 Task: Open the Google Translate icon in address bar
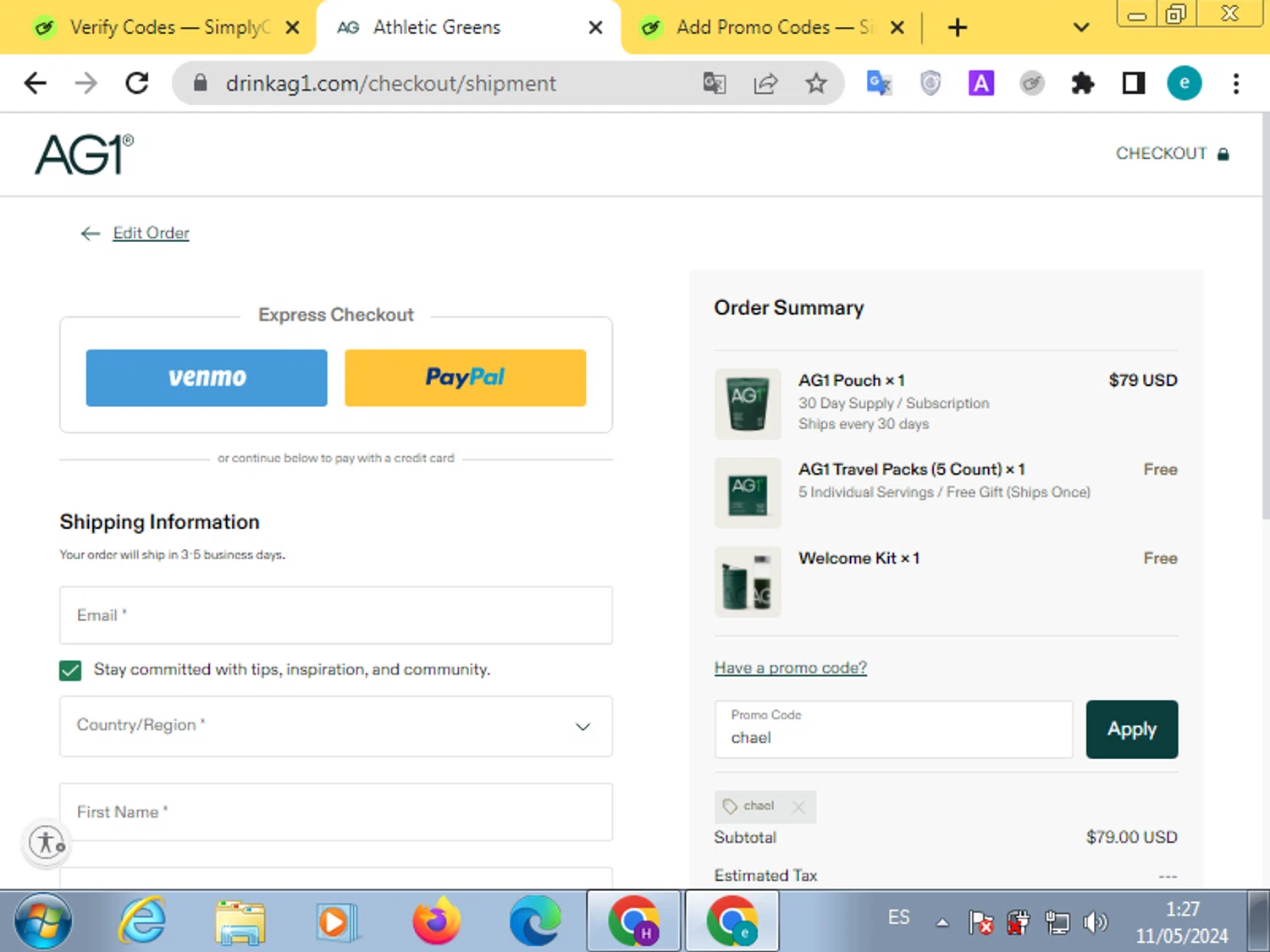click(715, 83)
